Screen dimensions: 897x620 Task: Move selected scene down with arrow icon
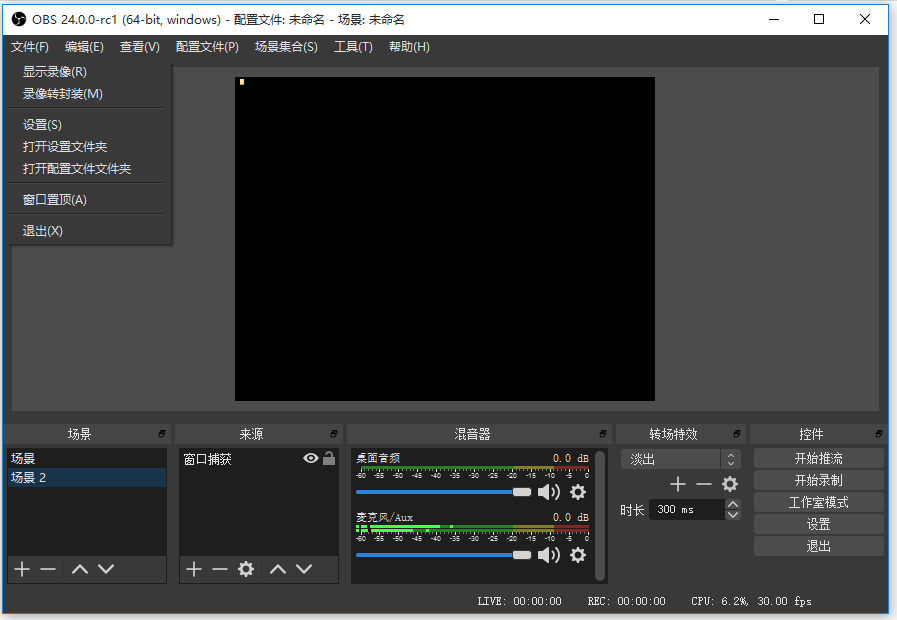(x=107, y=569)
